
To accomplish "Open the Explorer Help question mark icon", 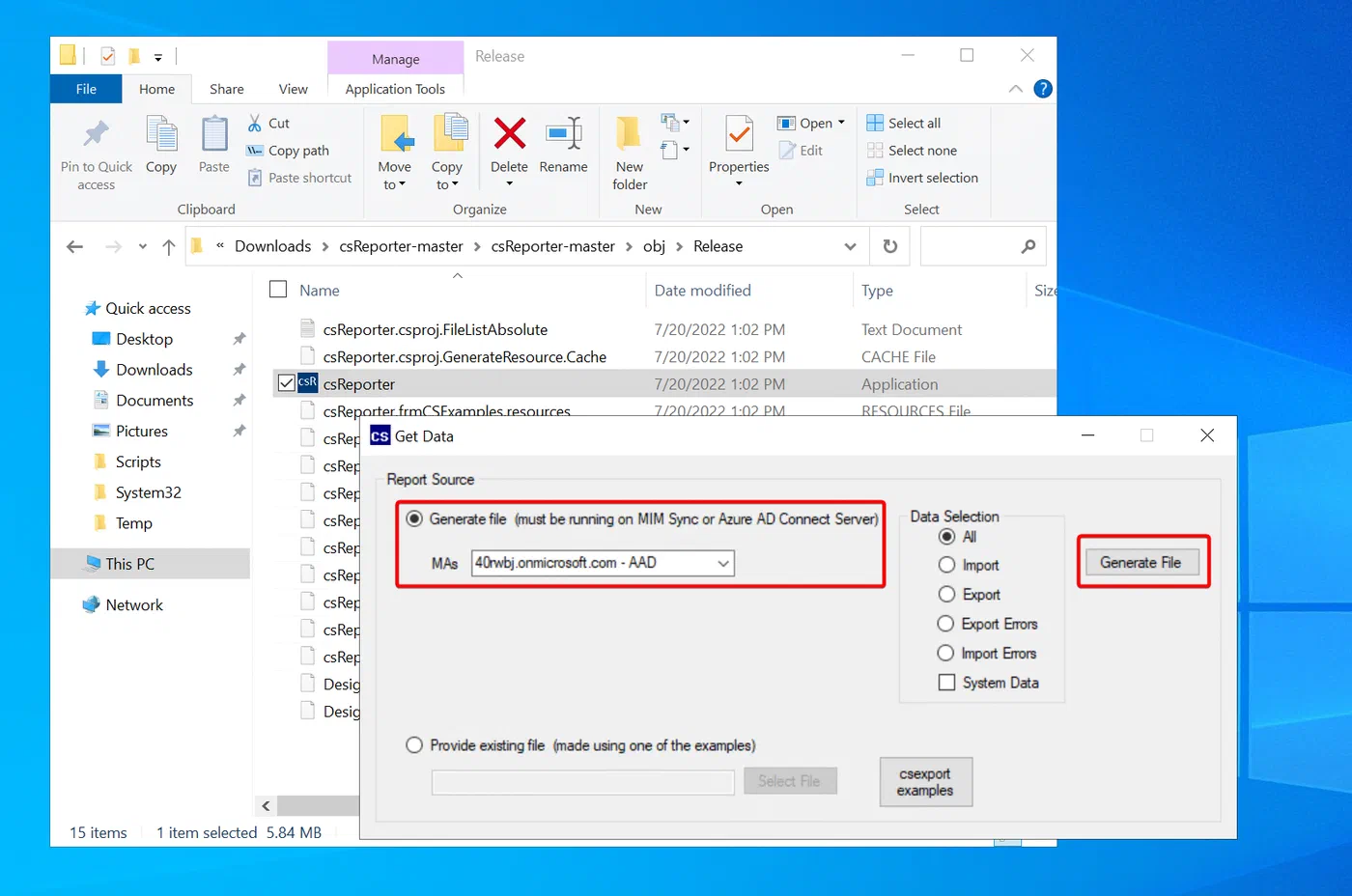I will pyautogui.click(x=1043, y=89).
